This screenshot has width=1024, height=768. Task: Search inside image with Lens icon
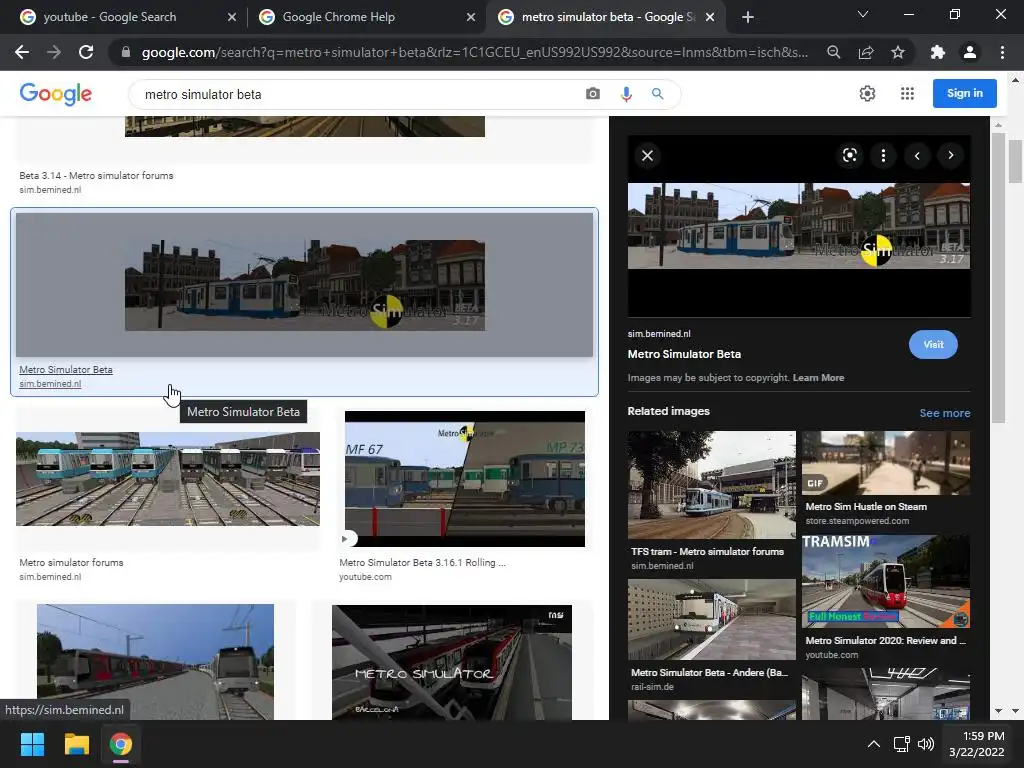[850, 155]
